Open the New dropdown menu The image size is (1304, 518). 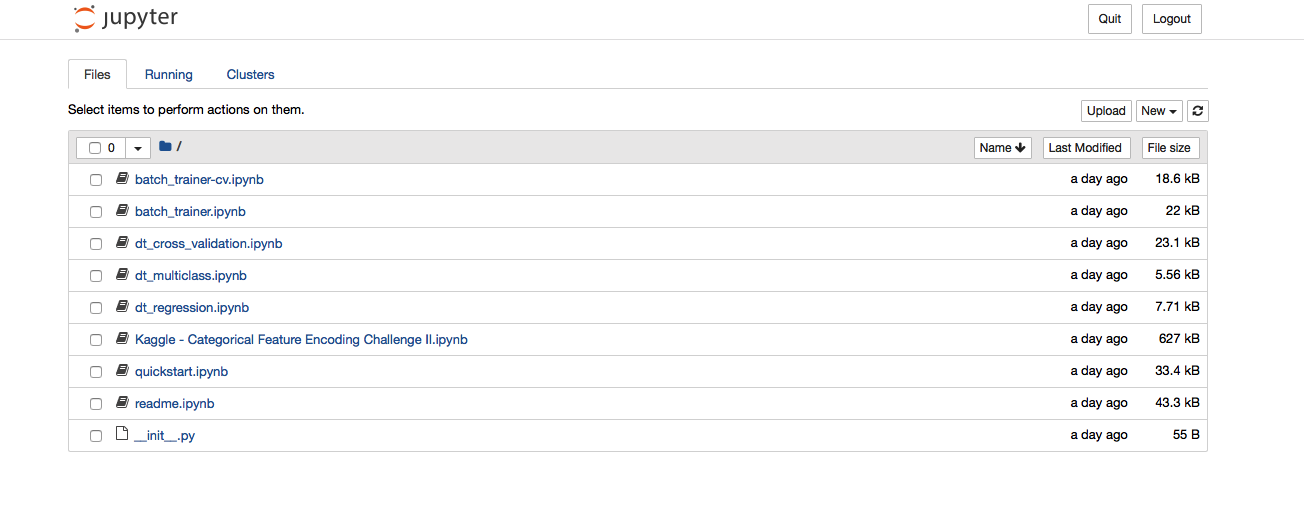tap(1159, 111)
